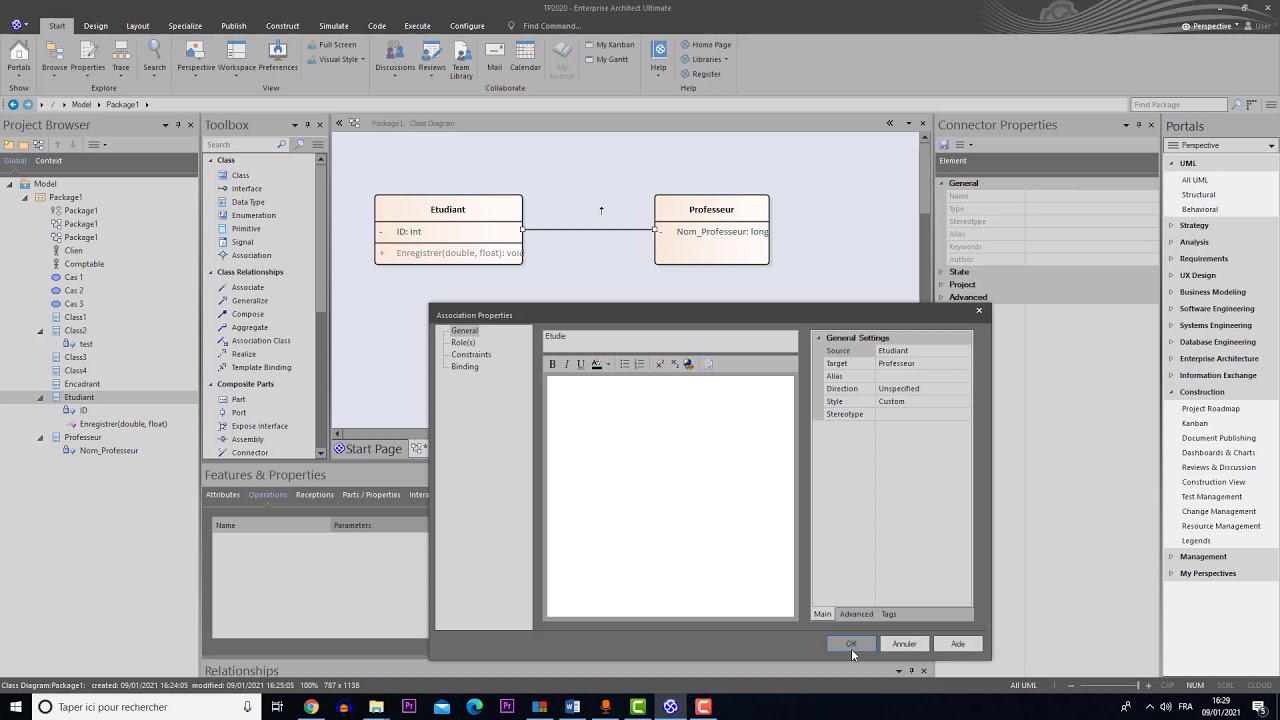
Task: Collapse the Etudiant node in Project Browser
Action: [41, 397]
